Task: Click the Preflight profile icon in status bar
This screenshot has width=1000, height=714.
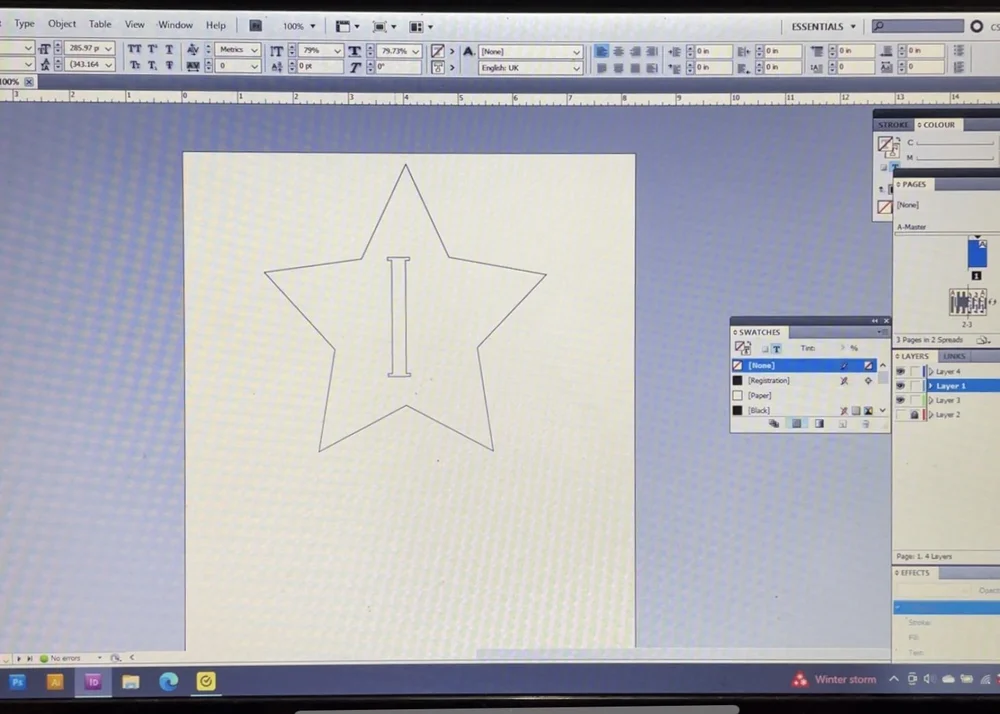Action: pos(115,658)
